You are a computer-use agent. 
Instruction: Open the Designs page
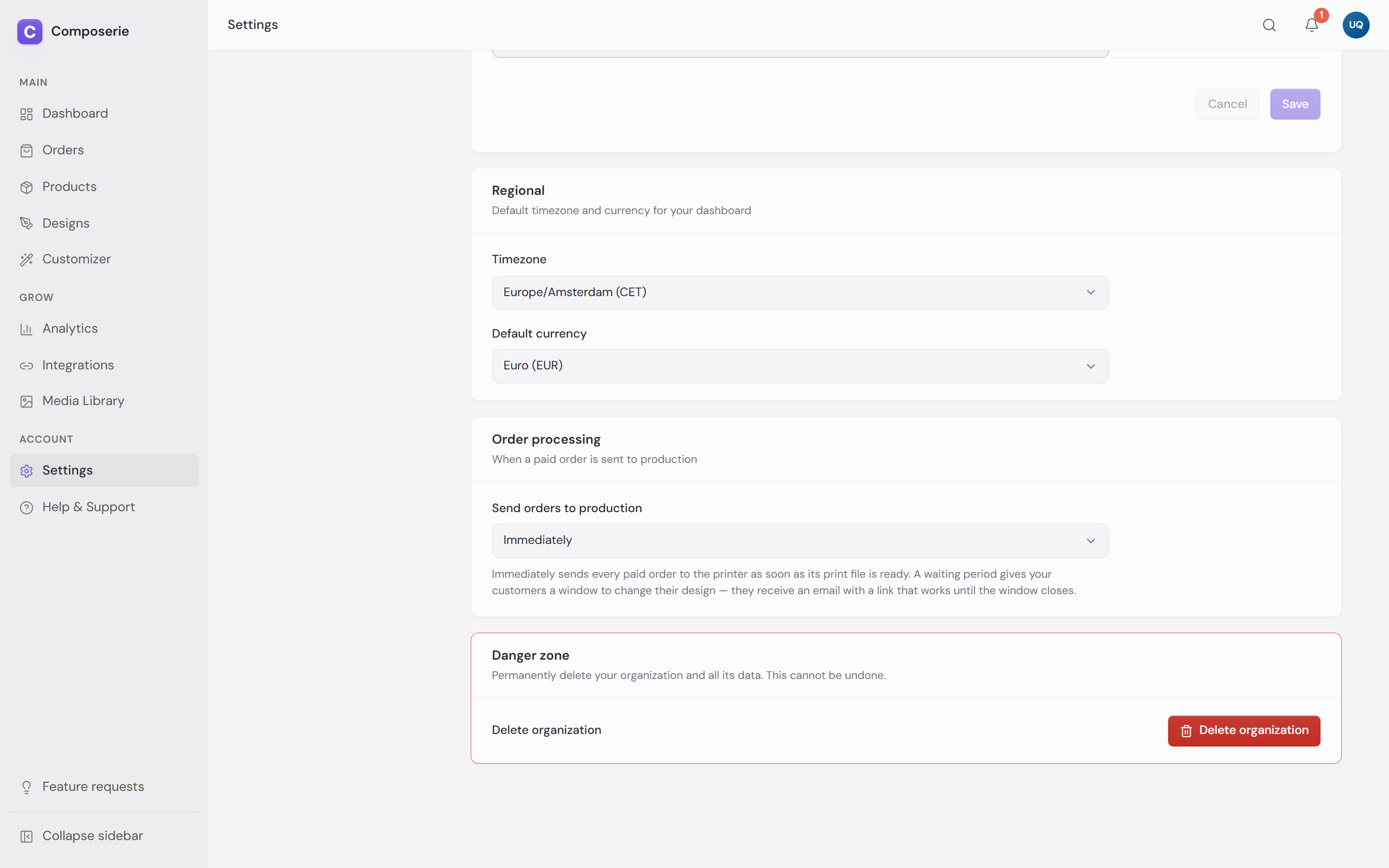[104, 223]
